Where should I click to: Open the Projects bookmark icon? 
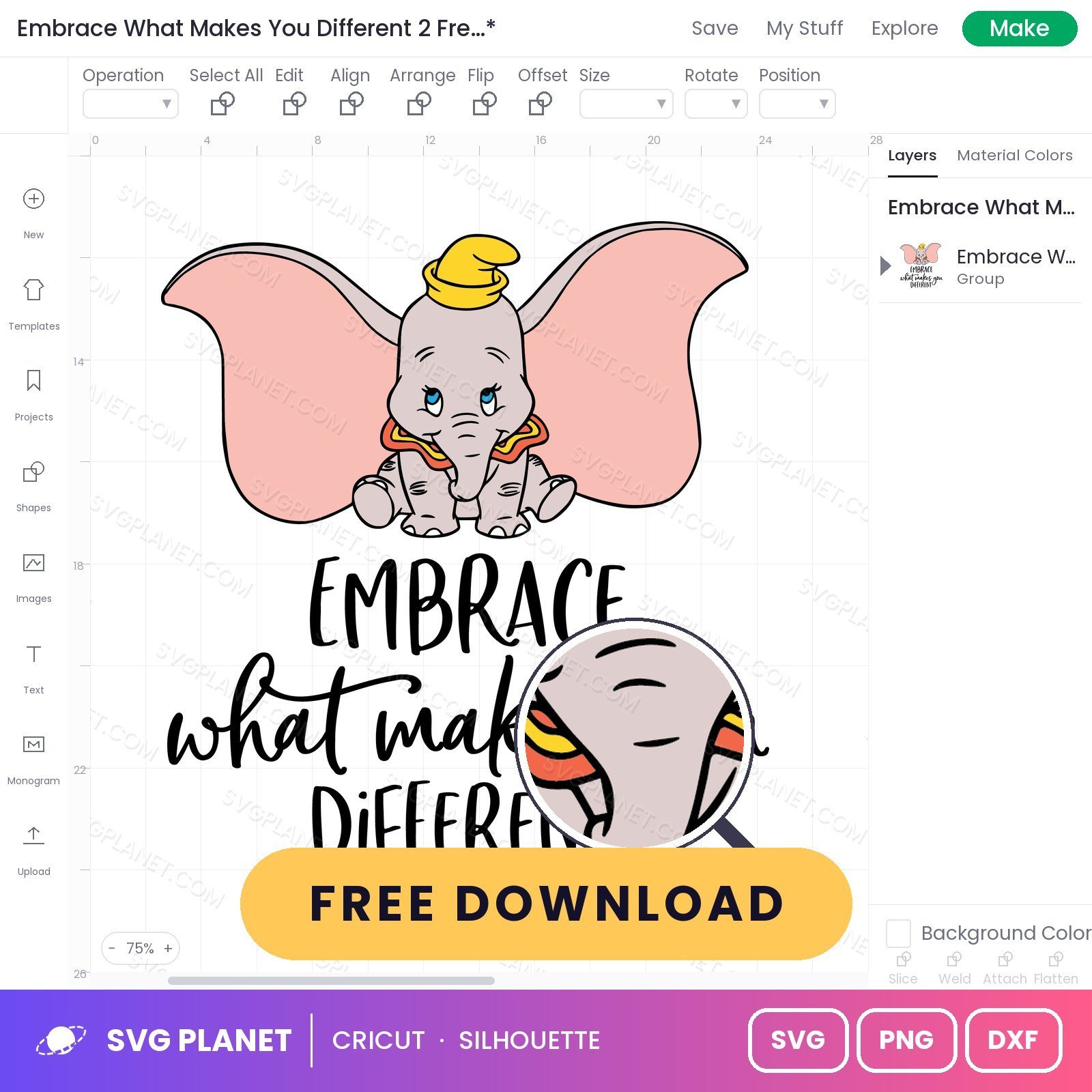click(33, 380)
